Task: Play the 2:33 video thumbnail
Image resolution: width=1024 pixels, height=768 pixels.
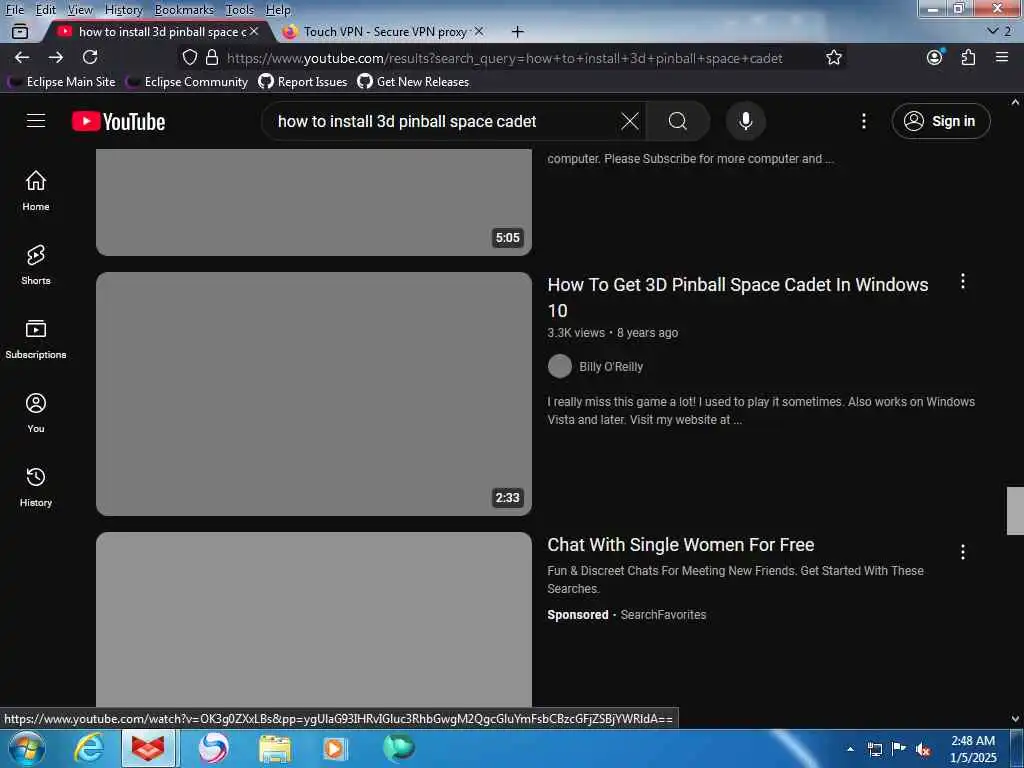Action: point(313,394)
